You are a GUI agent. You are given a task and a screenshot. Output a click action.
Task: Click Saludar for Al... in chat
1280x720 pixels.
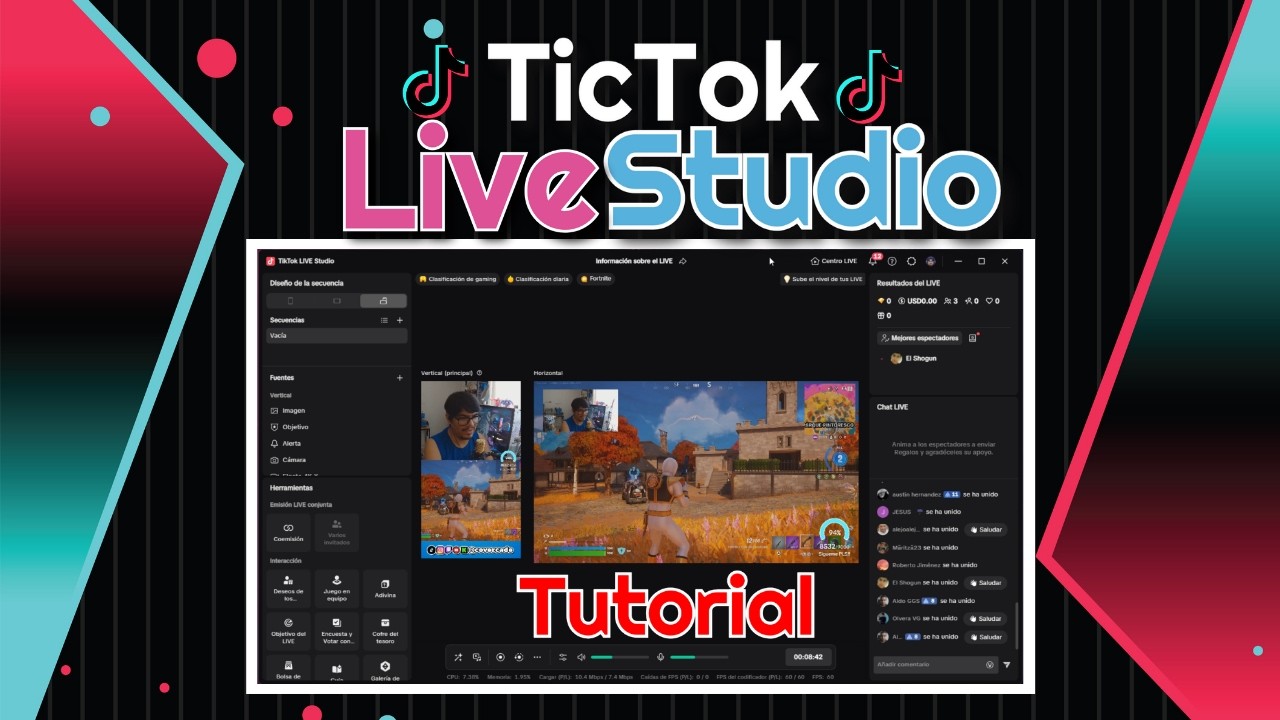[x=985, y=637]
